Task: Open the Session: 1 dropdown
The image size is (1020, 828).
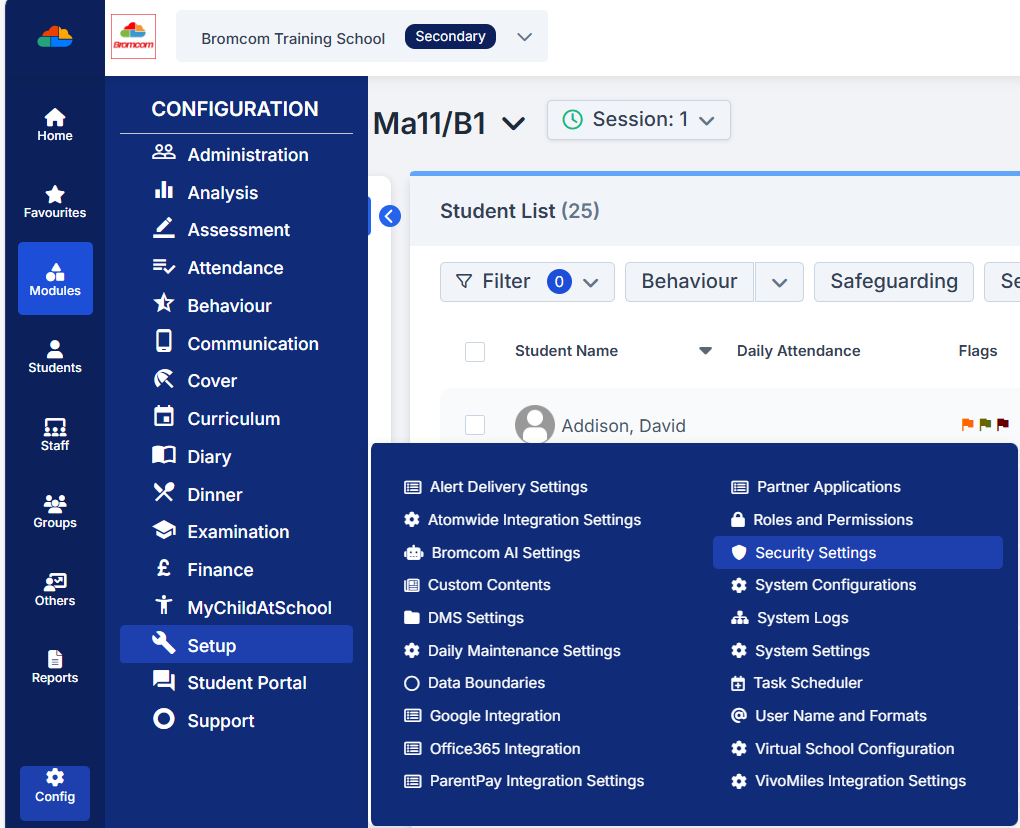Action: (x=638, y=119)
